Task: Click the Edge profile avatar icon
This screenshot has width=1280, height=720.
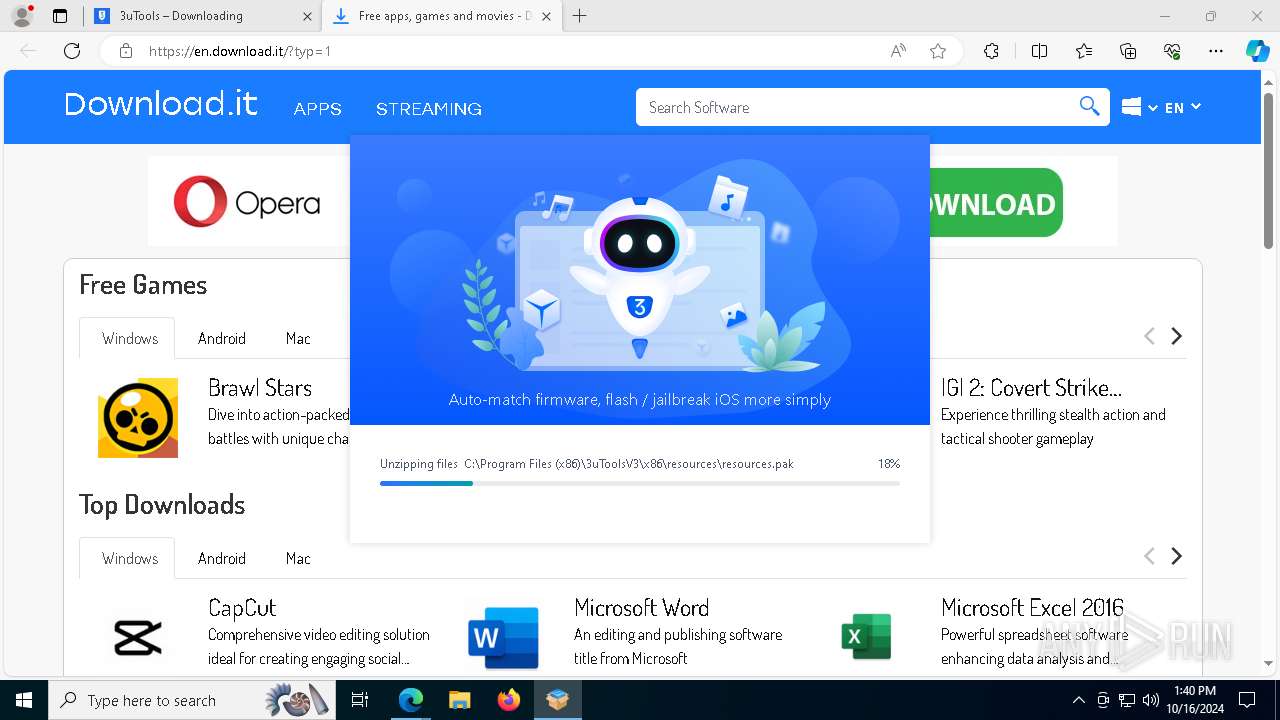Action: [x=22, y=16]
